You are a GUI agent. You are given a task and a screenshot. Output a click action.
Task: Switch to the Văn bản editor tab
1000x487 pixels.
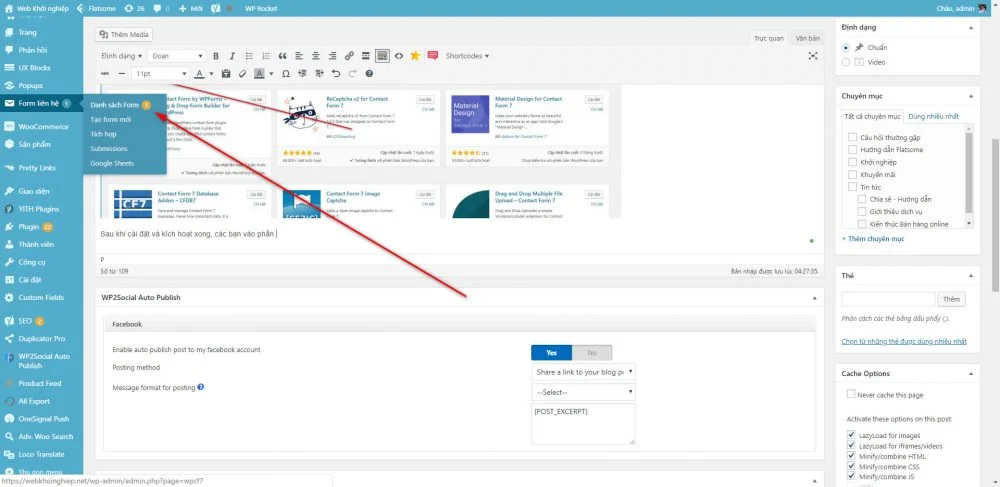tap(806, 38)
